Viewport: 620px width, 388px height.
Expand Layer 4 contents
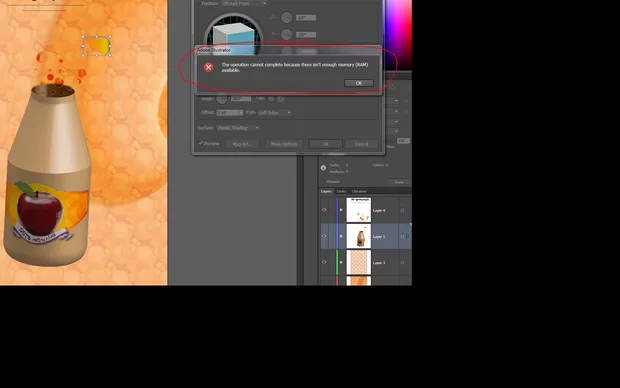click(x=341, y=210)
